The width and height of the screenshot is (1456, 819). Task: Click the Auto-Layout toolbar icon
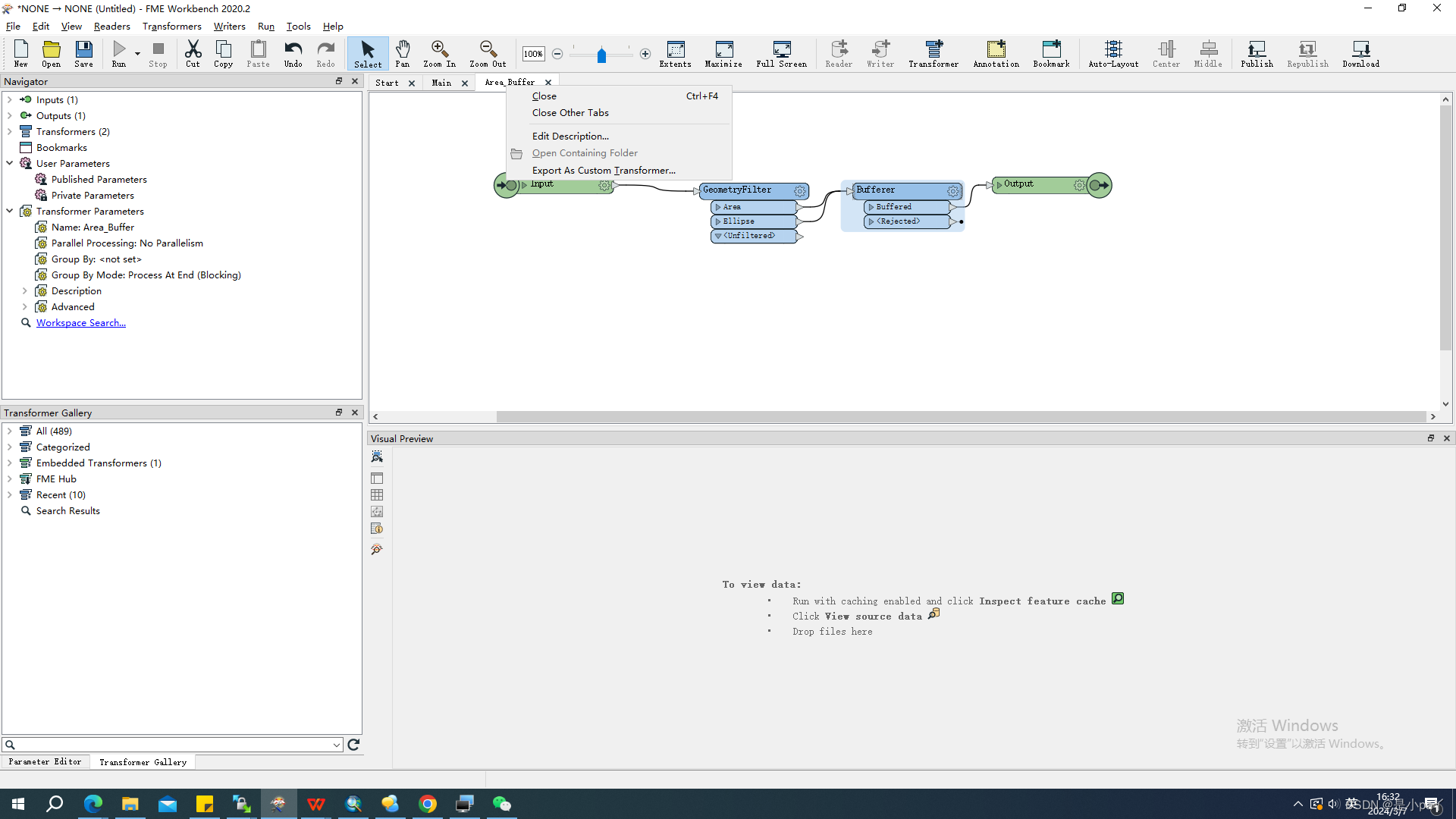coord(1112,54)
